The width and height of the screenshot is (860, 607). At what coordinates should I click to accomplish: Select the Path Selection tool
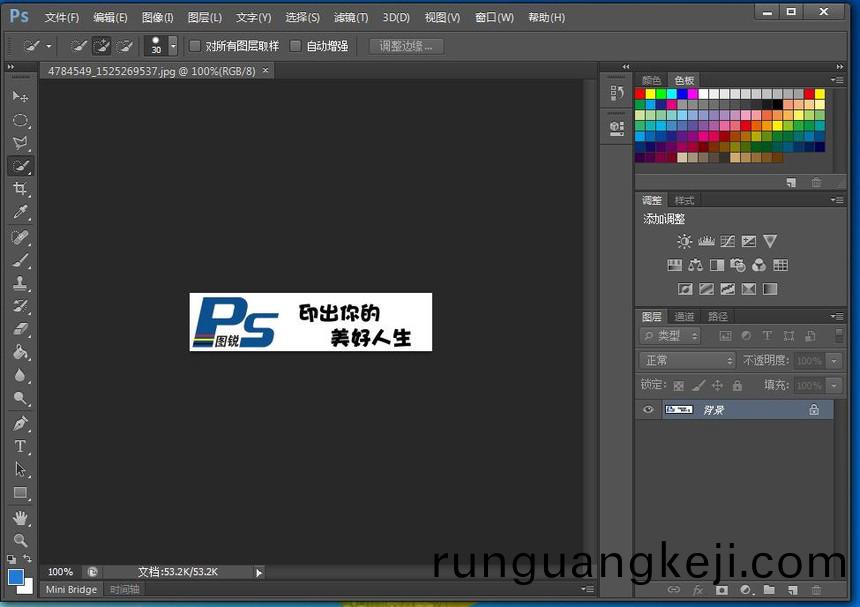20,469
